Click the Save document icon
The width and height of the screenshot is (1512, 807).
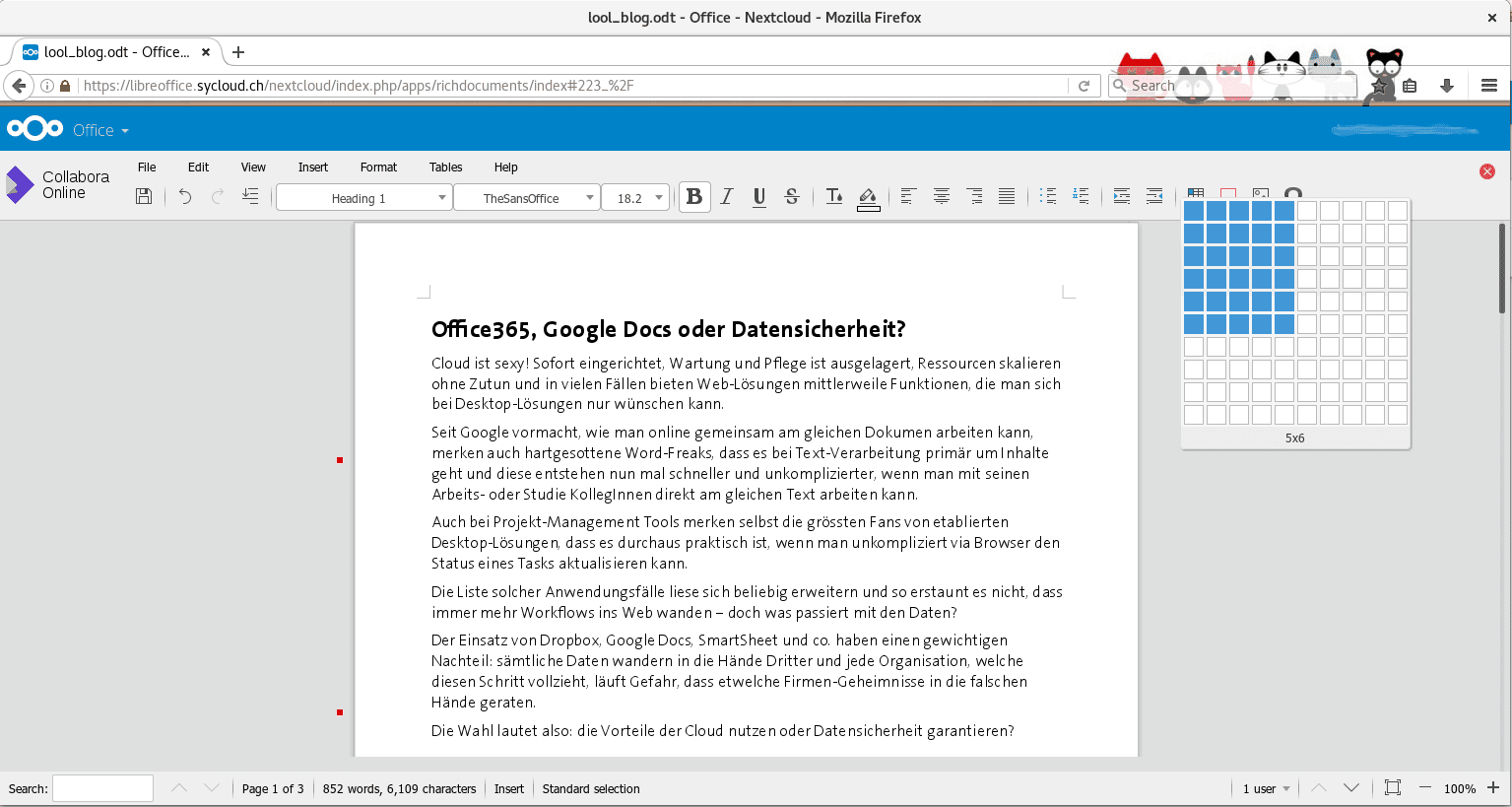tap(144, 196)
